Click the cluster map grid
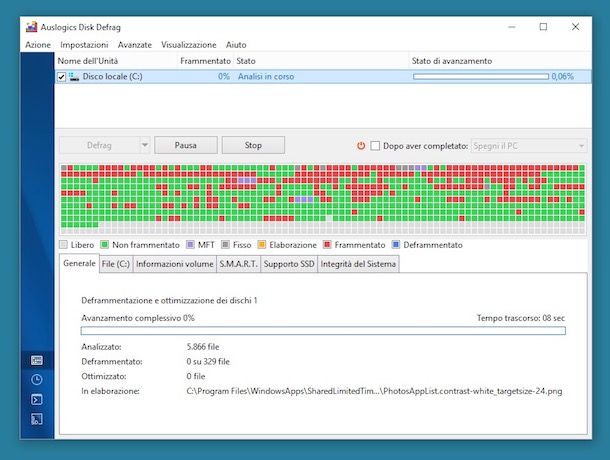This screenshot has height=460, width=610. click(x=323, y=199)
